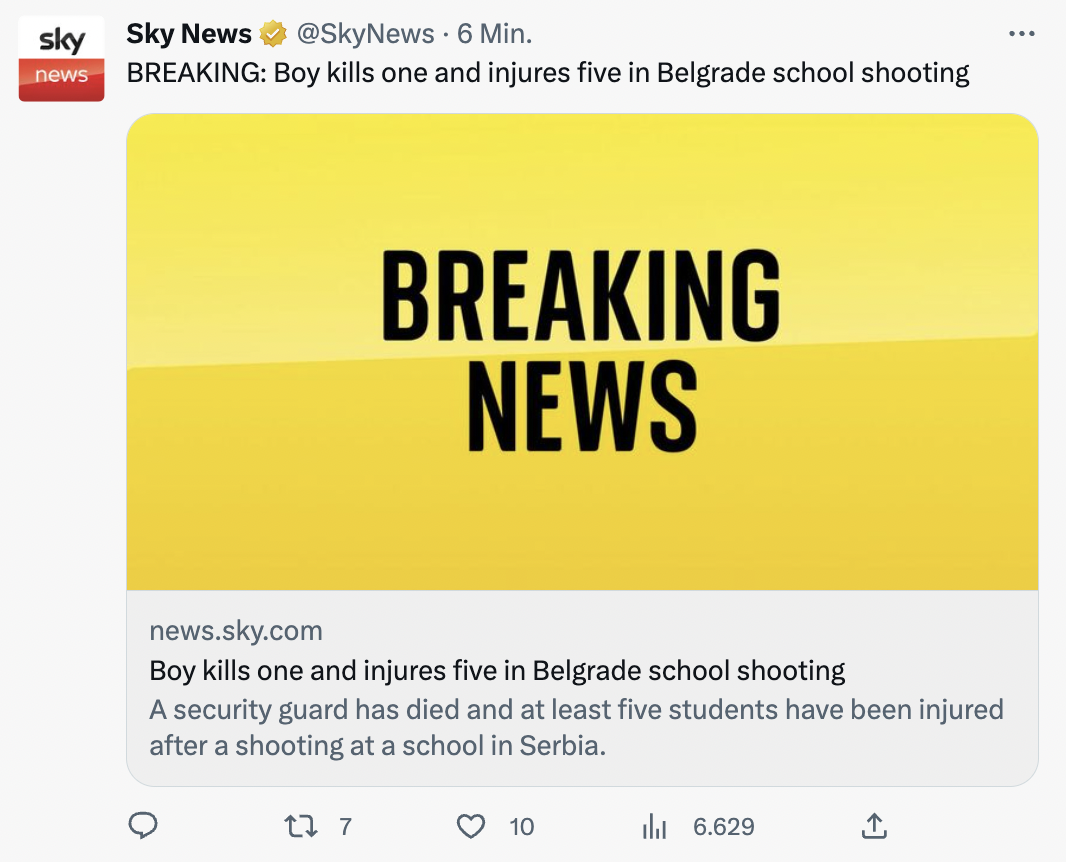
Task: Click the card description about security guard
Action: point(575,728)
